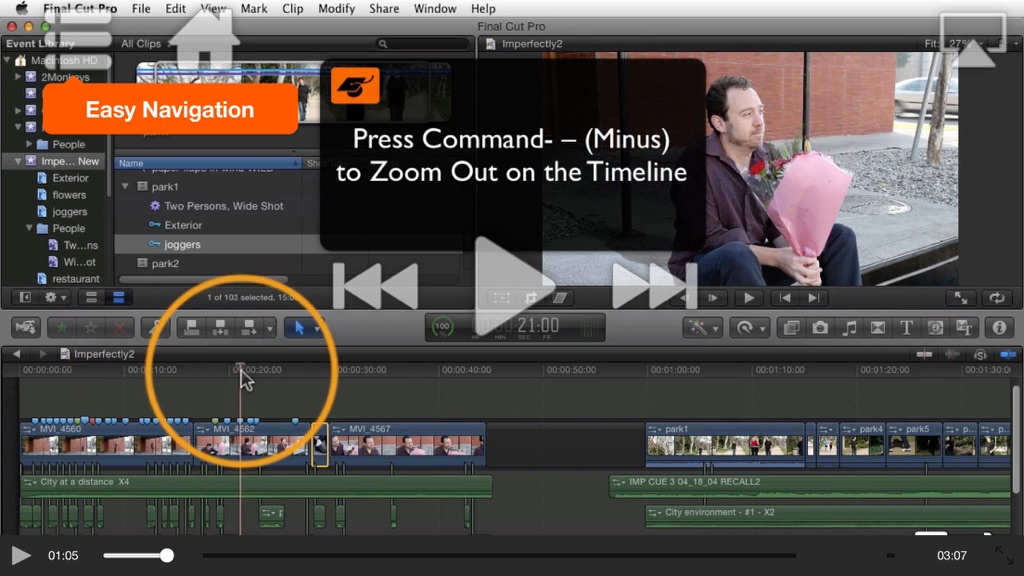Toggle solo for selected timeline items

tap(980, 354)
